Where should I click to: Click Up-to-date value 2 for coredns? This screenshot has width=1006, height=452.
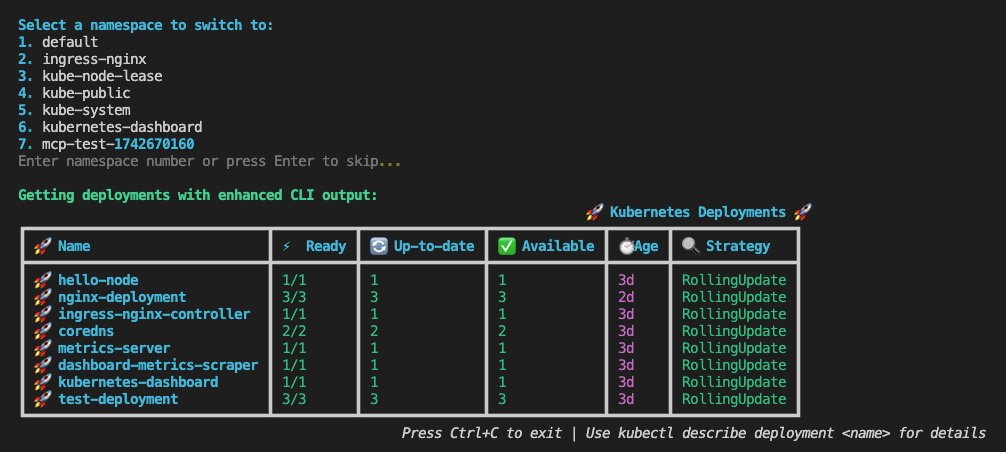click(x=374, y=331)
